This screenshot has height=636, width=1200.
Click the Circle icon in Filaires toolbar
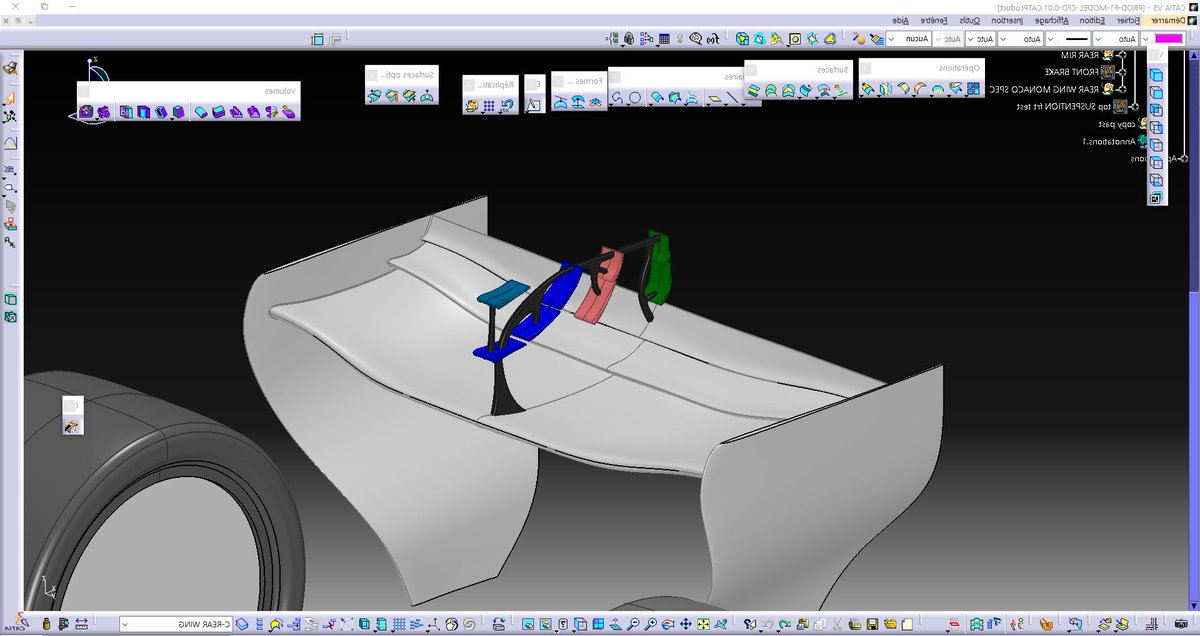tap(634, 97)
